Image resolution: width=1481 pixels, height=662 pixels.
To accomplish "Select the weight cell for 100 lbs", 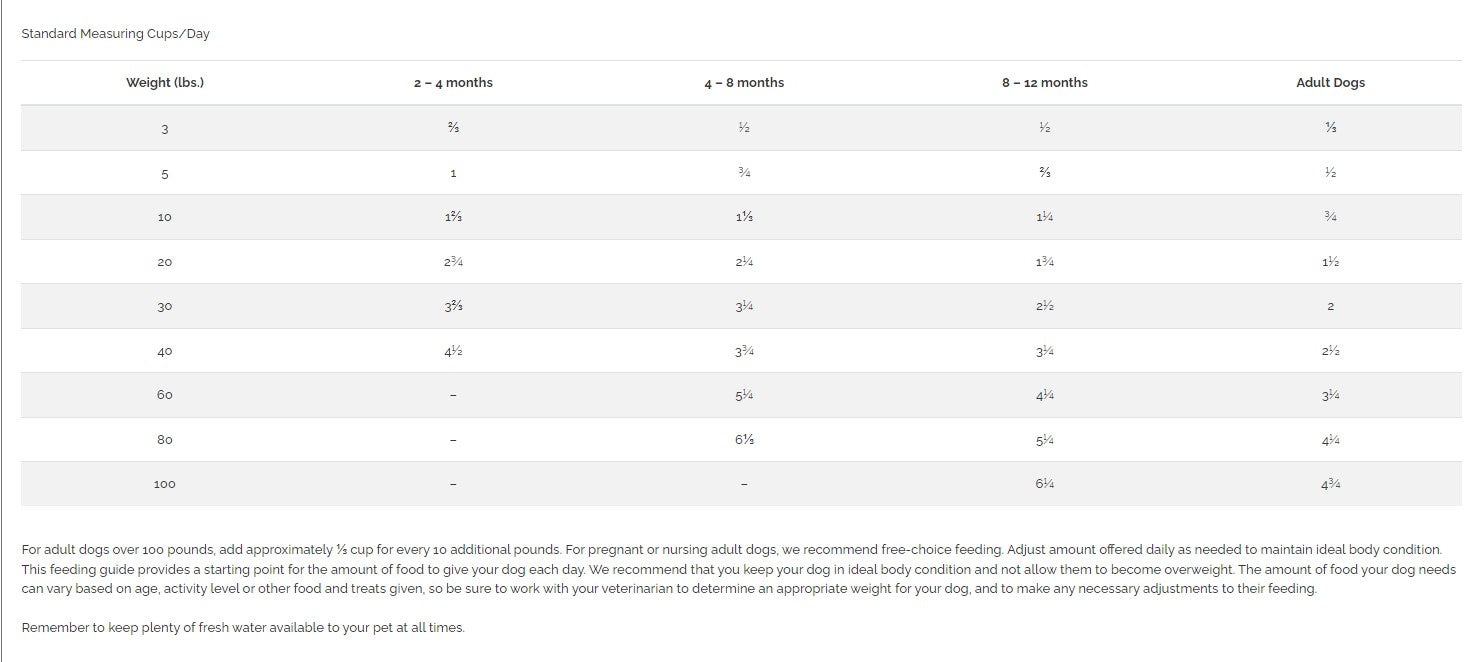I will pos(165,484).
